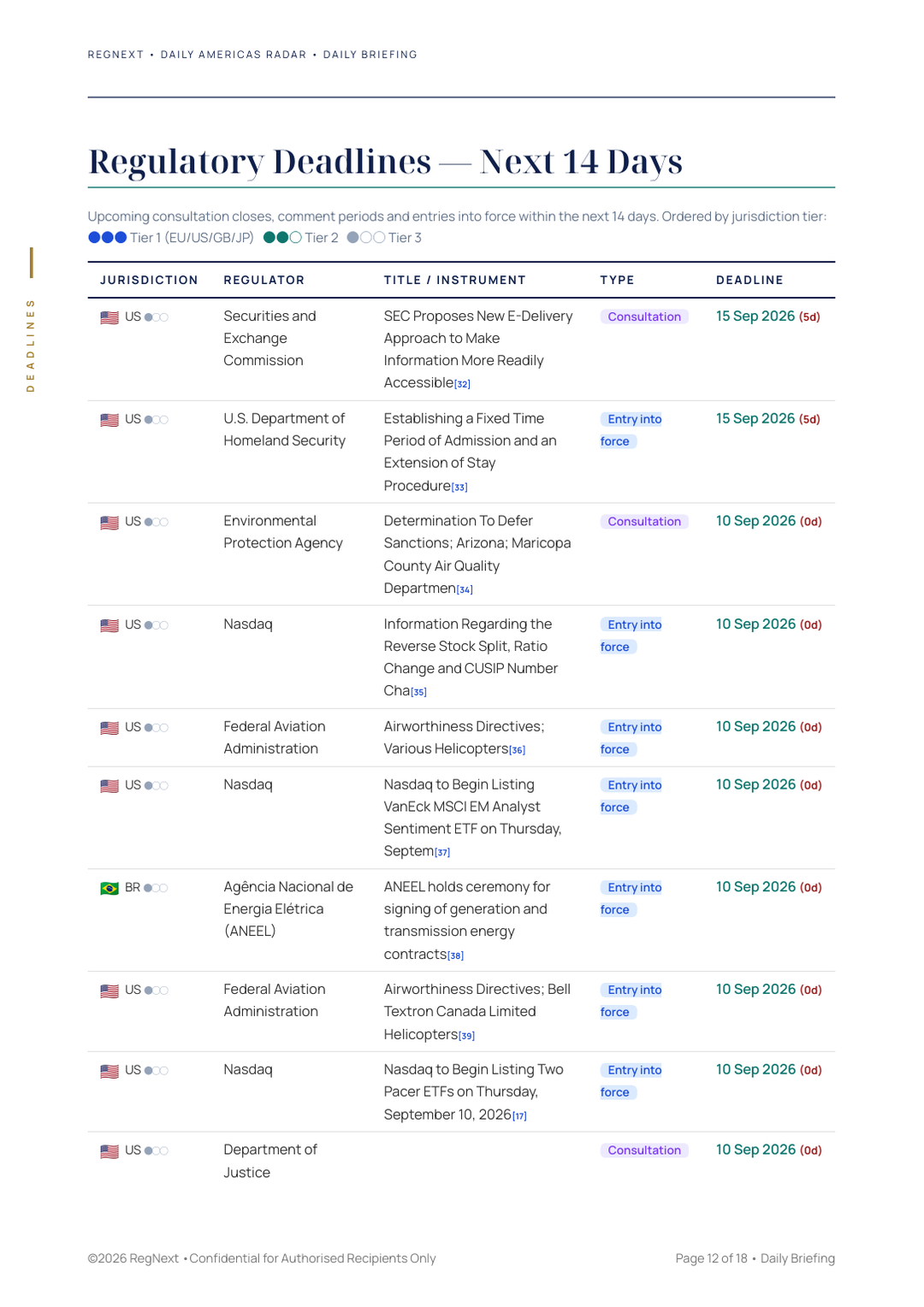This screenshot has width=924, height=1307.
Task: Open footnote reference [17]
Action: coord(520,1116)
